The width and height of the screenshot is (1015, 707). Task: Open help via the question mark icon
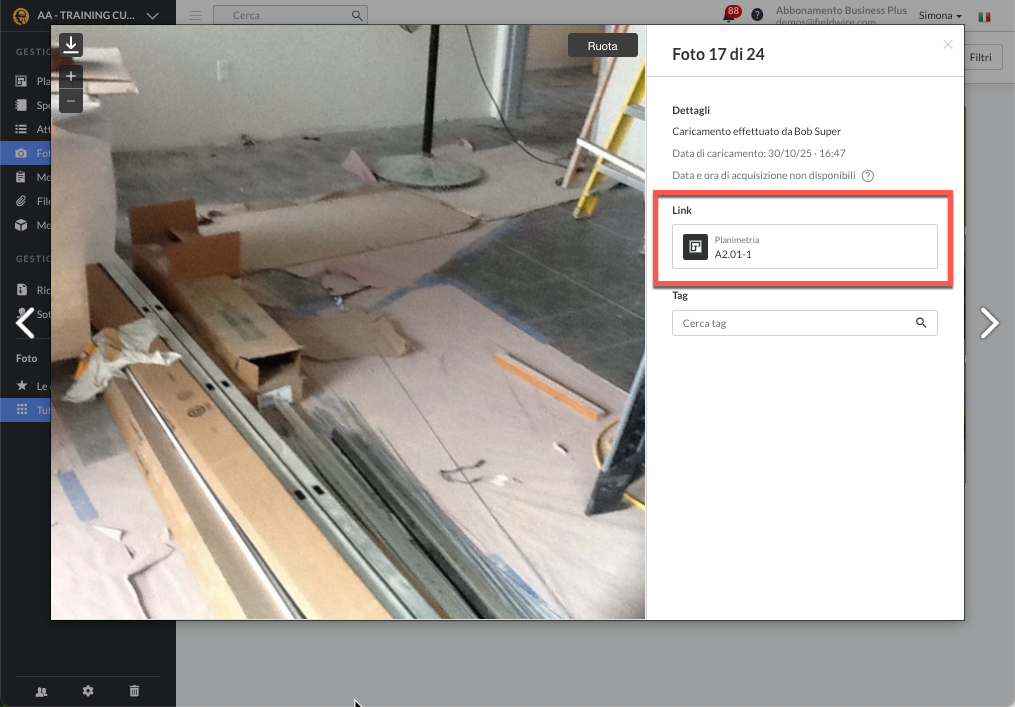click(757, 16)
